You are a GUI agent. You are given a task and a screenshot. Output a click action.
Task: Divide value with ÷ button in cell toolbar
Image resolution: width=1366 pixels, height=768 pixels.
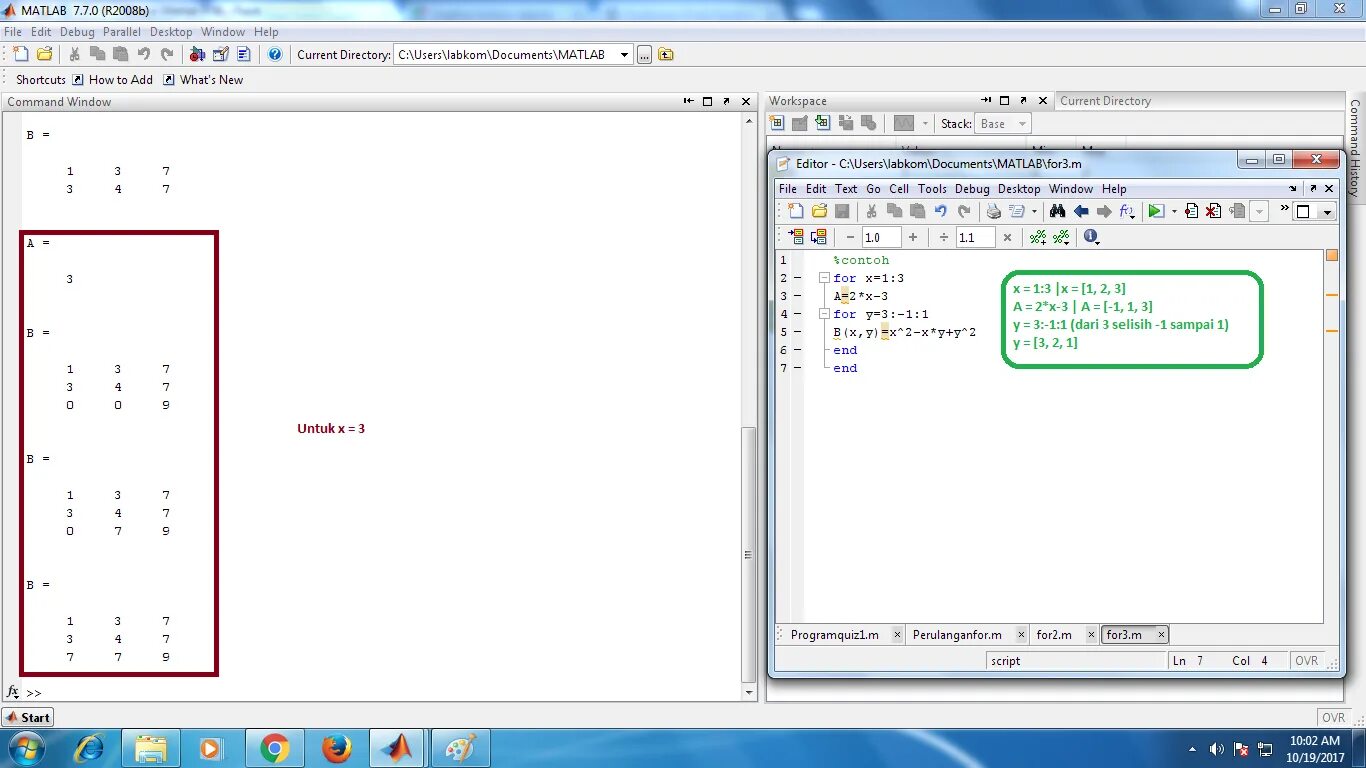[x=944, y=237]
